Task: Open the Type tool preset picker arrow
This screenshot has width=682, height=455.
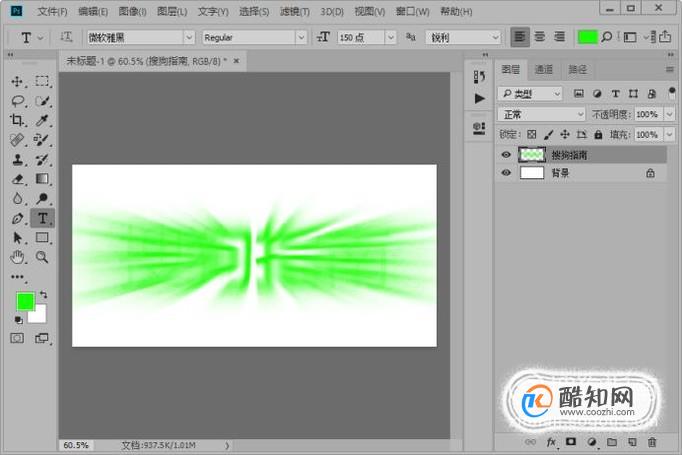Action: point(40,38)
